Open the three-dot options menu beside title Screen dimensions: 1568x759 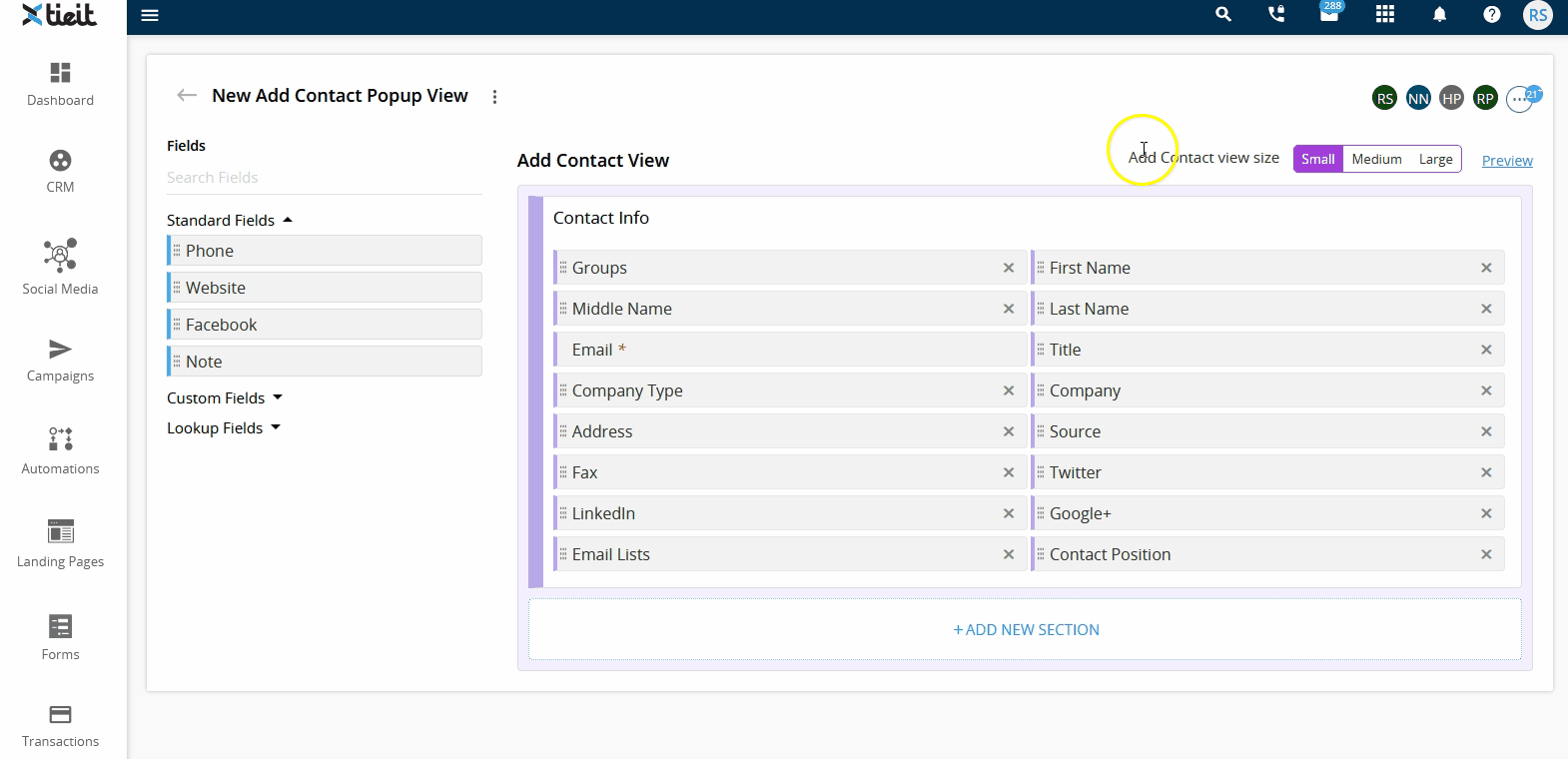click(494, 97)
